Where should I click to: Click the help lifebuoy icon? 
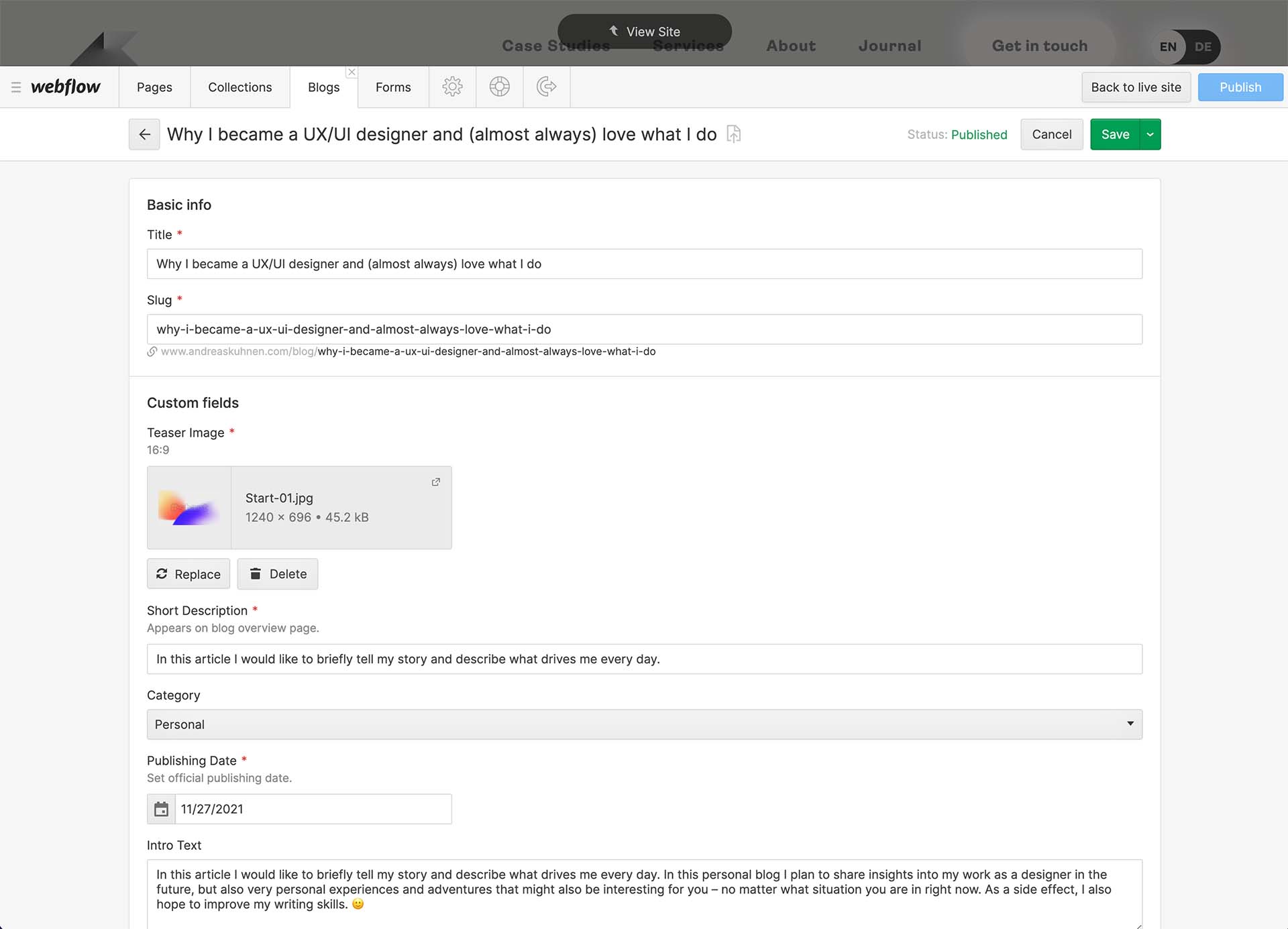tap(499, 87)
